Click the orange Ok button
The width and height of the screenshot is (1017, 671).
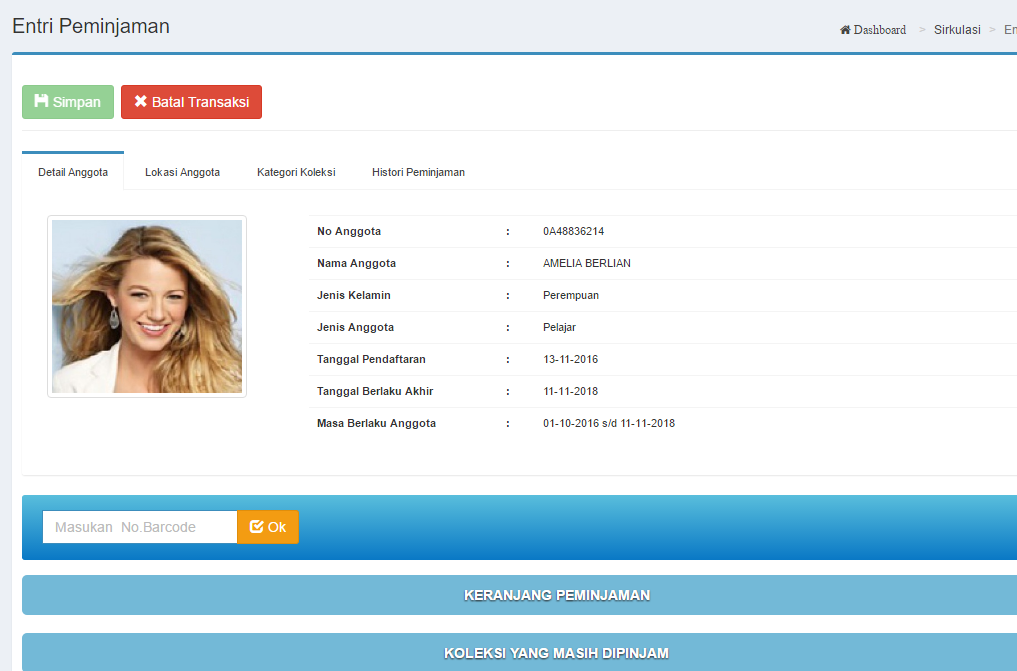(x=268, y=526)
